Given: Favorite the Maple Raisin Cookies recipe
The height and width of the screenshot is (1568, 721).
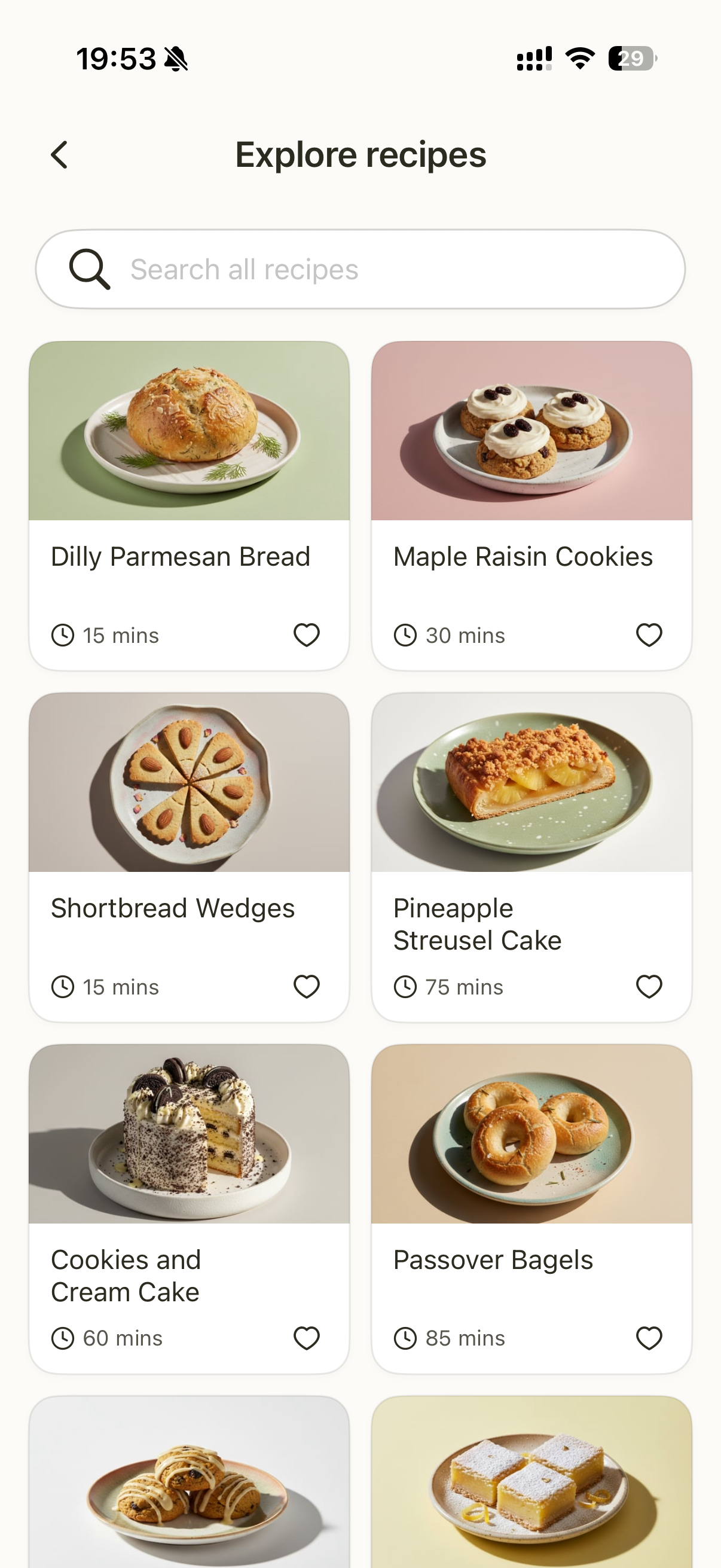Looking at the screenshot, I should tap(649, 635).
